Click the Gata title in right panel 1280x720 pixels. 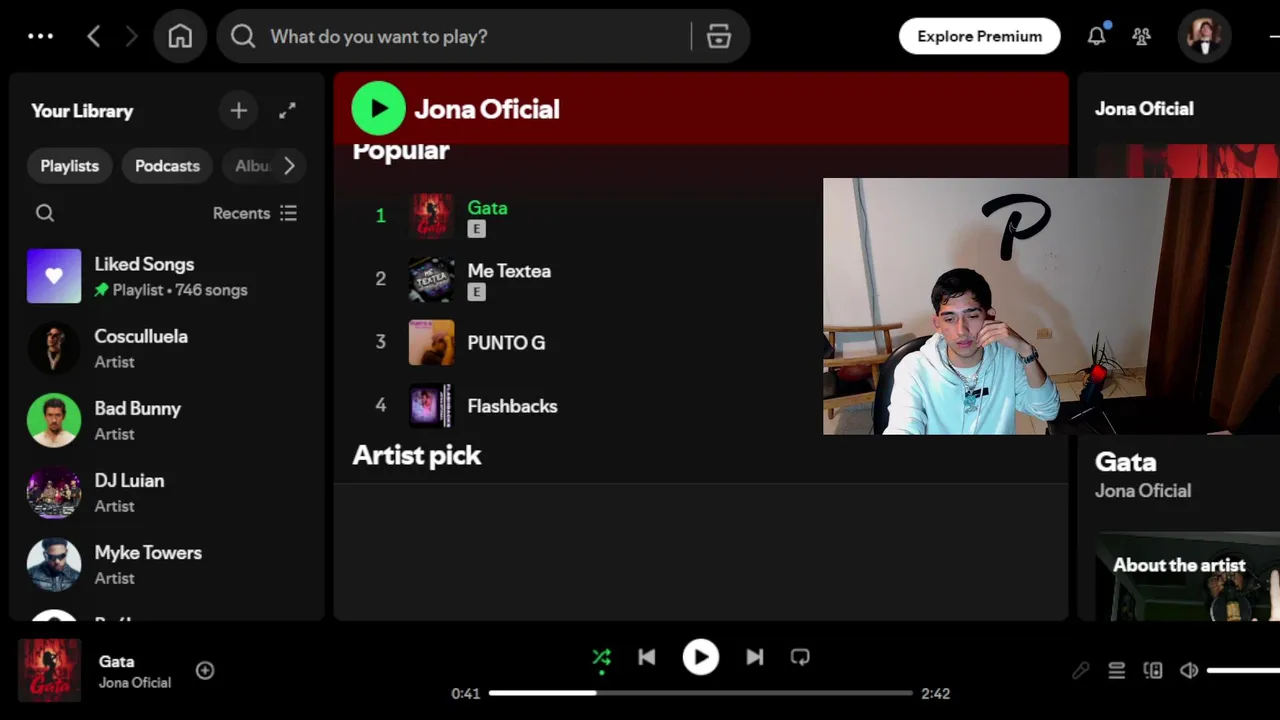(1125, 462)
